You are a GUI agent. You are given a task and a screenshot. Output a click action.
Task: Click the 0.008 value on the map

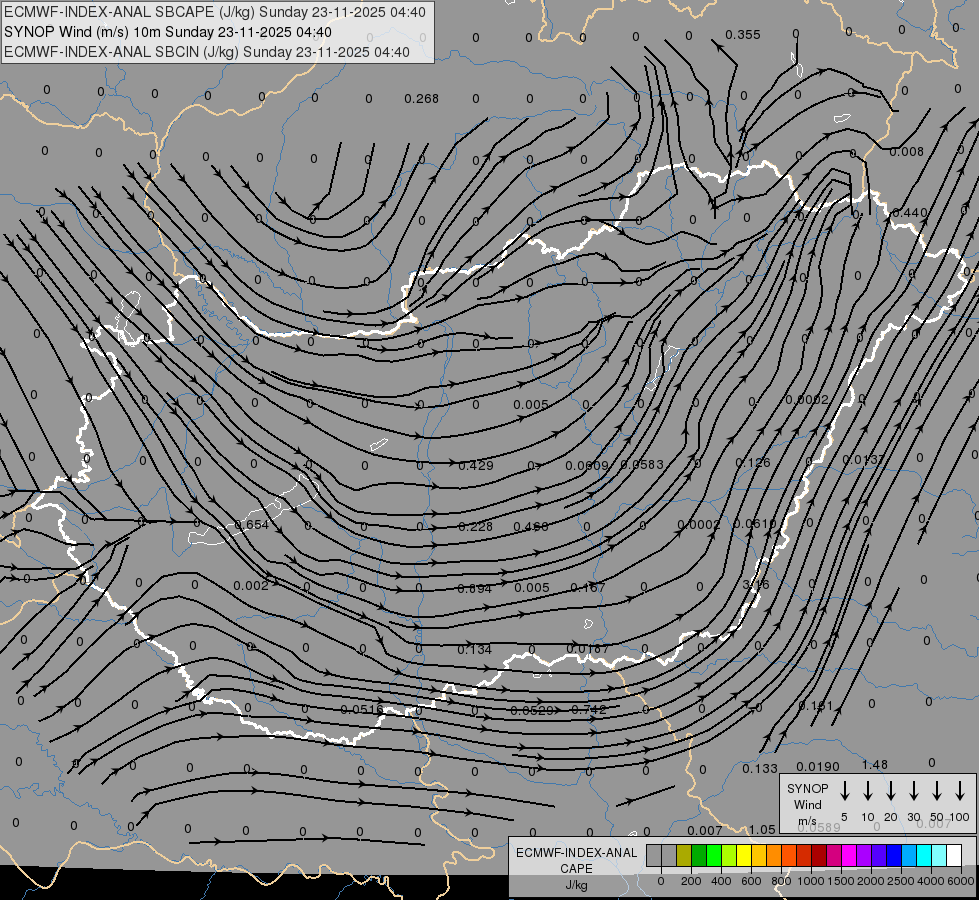[x=906, y=152]
